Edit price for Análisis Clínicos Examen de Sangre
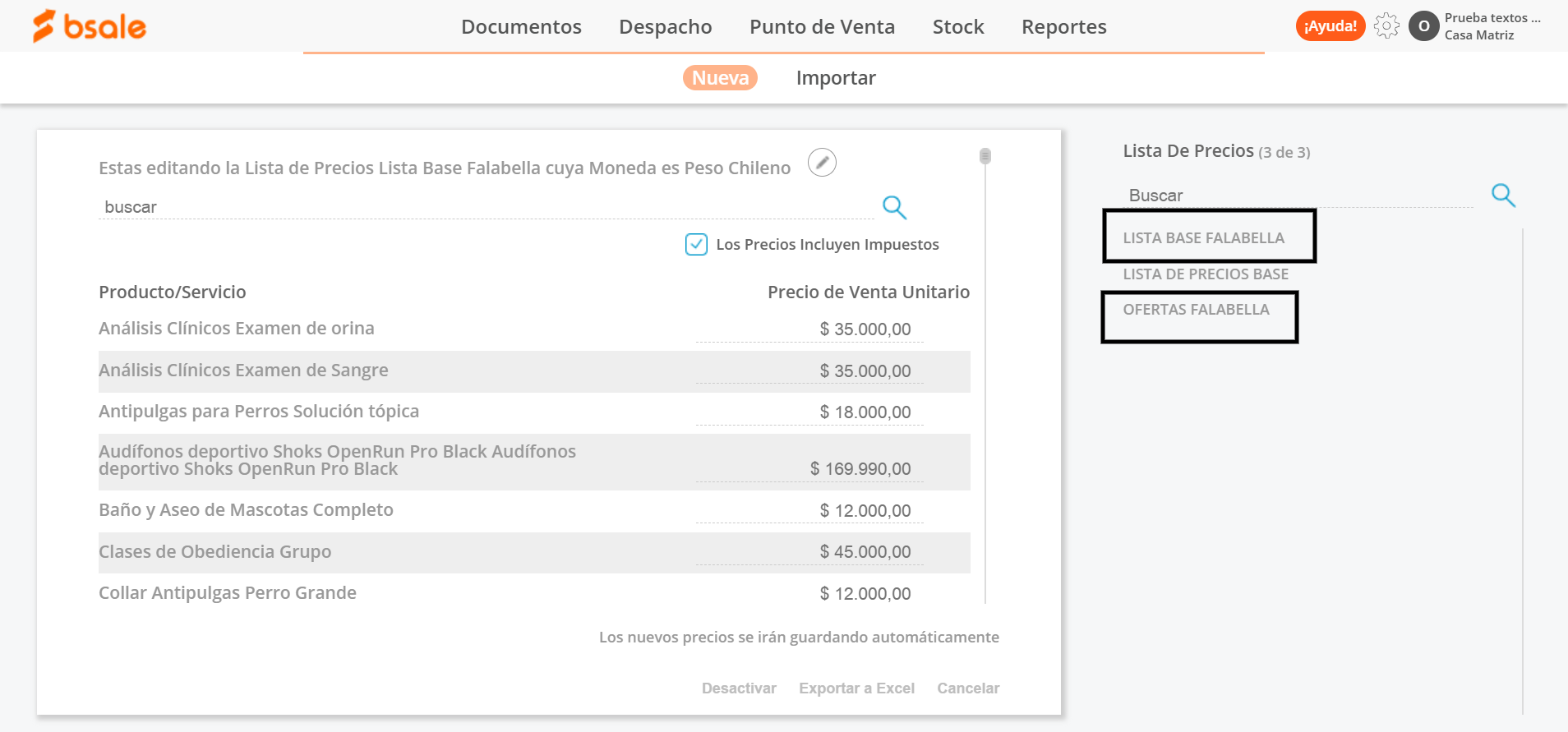 click(x=809, y=371)
